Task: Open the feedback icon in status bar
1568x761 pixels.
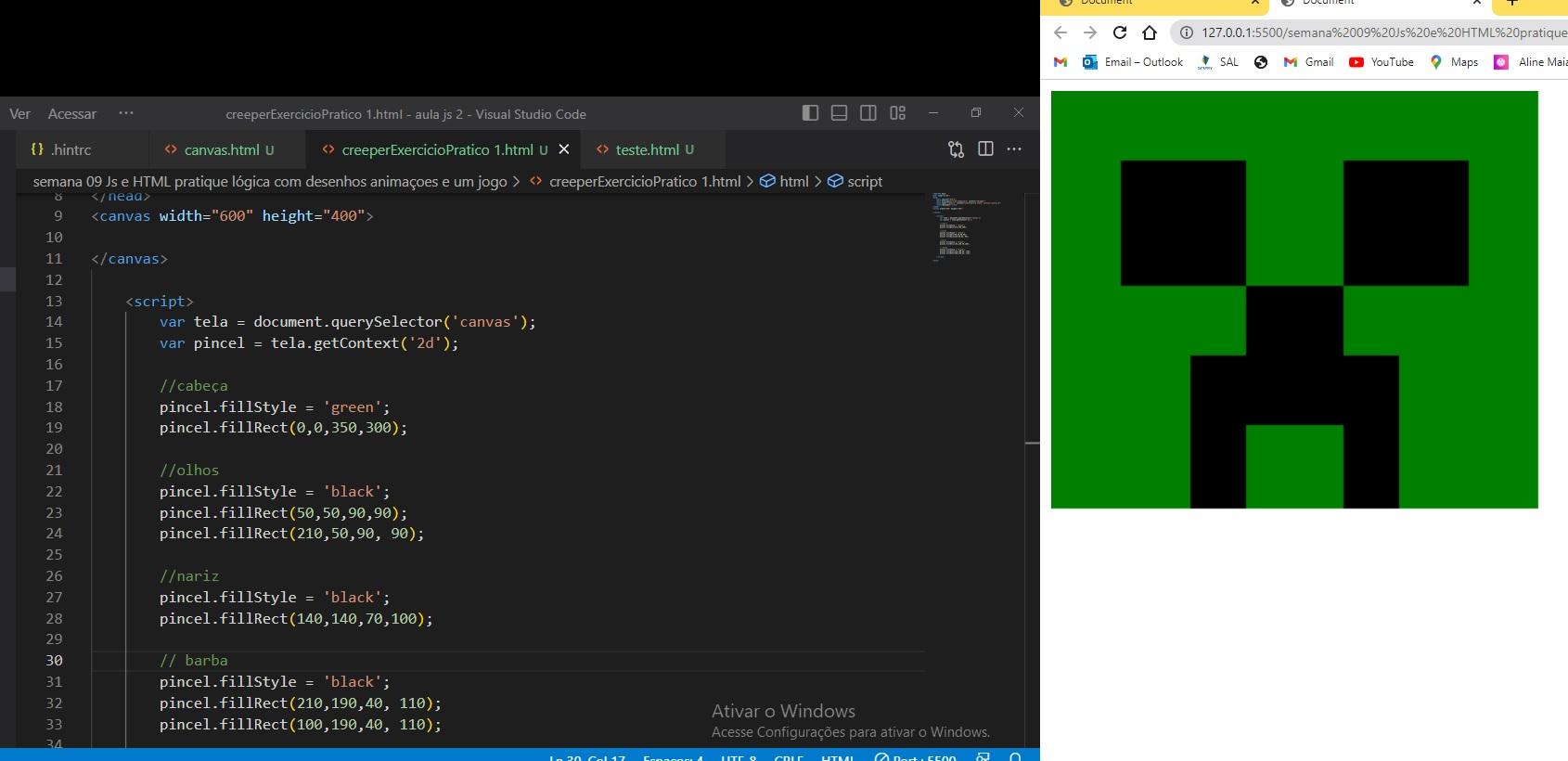Action: click(983, 757)
